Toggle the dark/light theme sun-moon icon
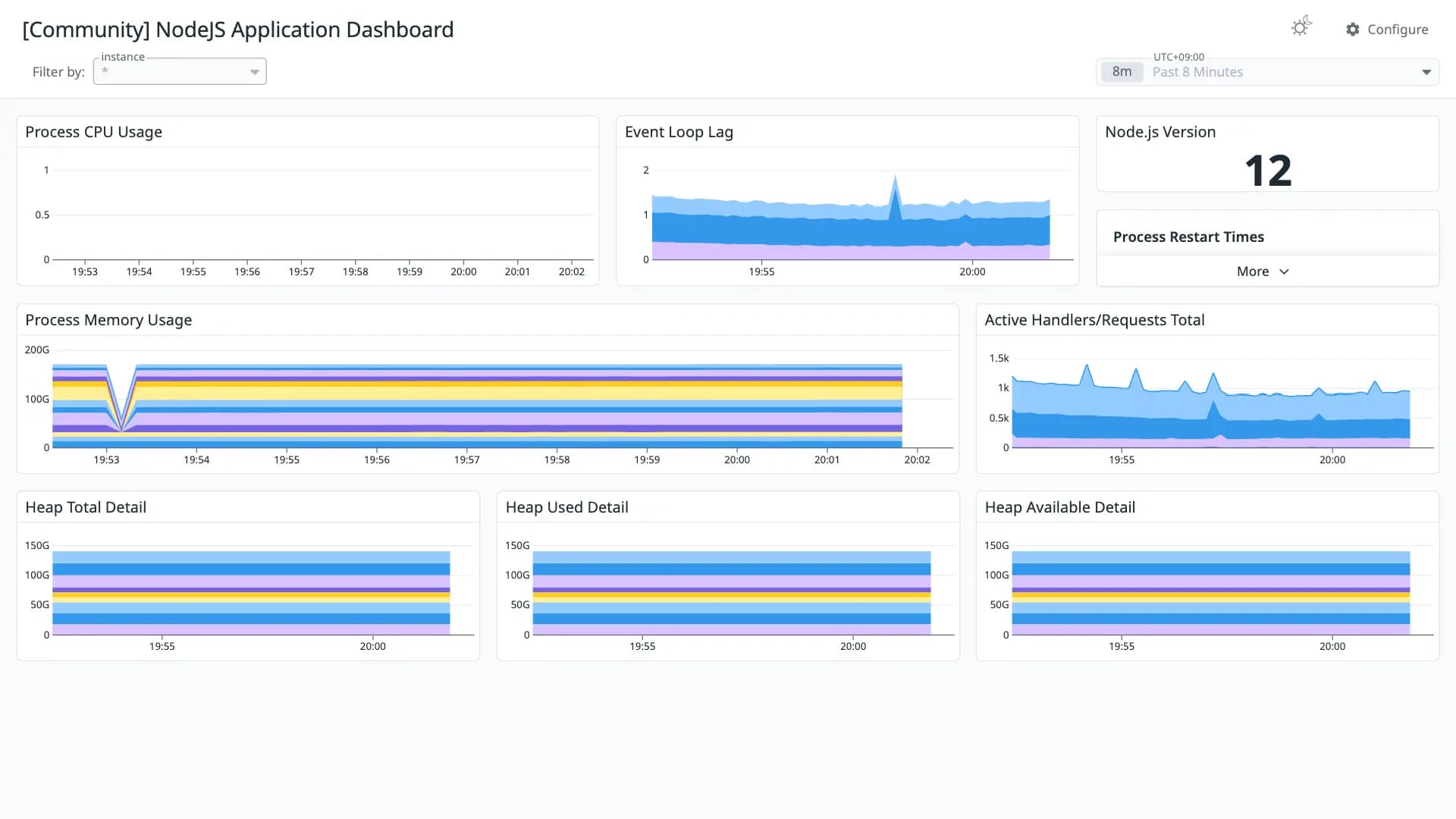 pyautogui.click(x=1301, y=27)
